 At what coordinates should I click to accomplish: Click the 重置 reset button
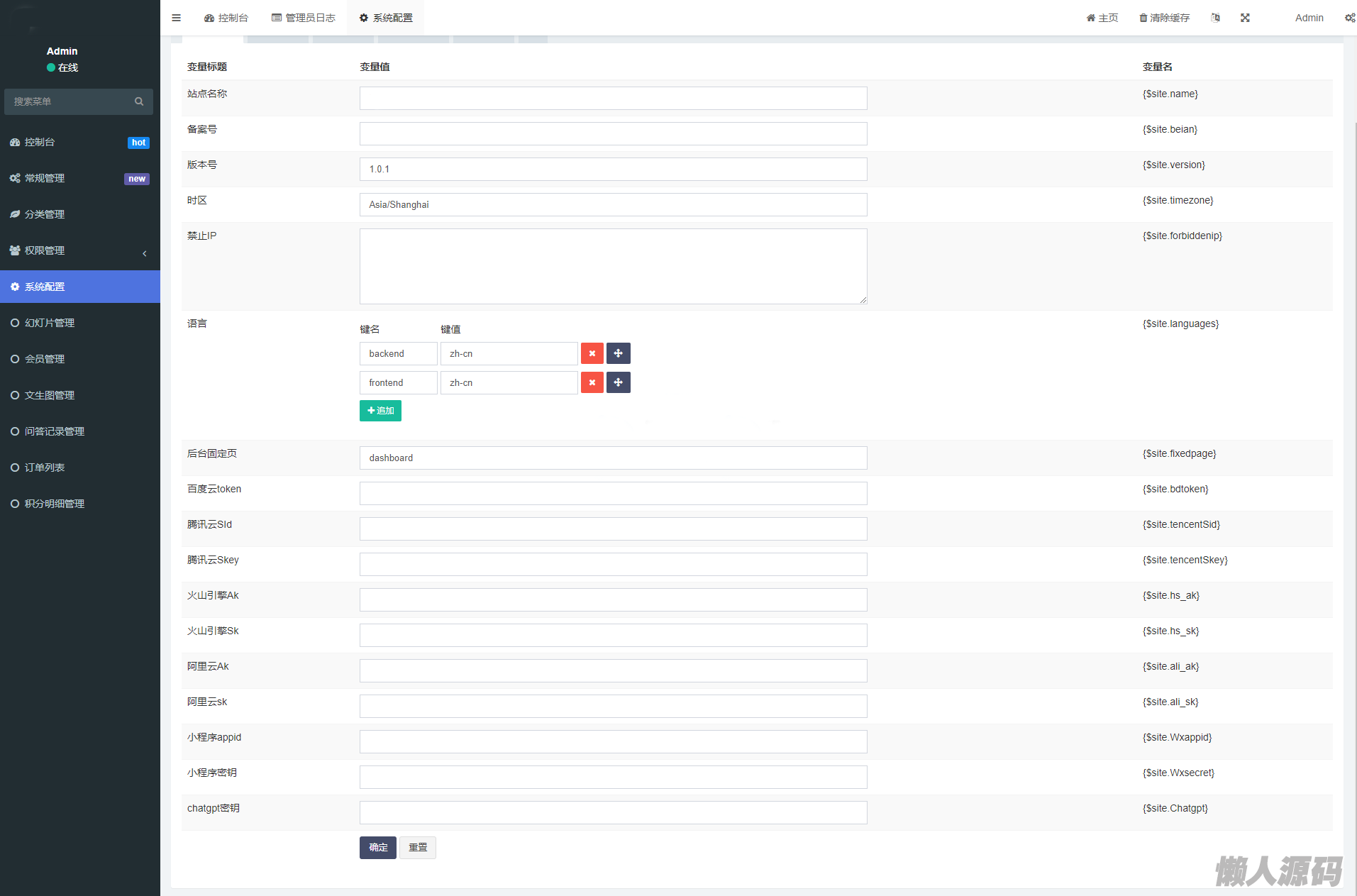pyautogui.click(x=418, y=848)
